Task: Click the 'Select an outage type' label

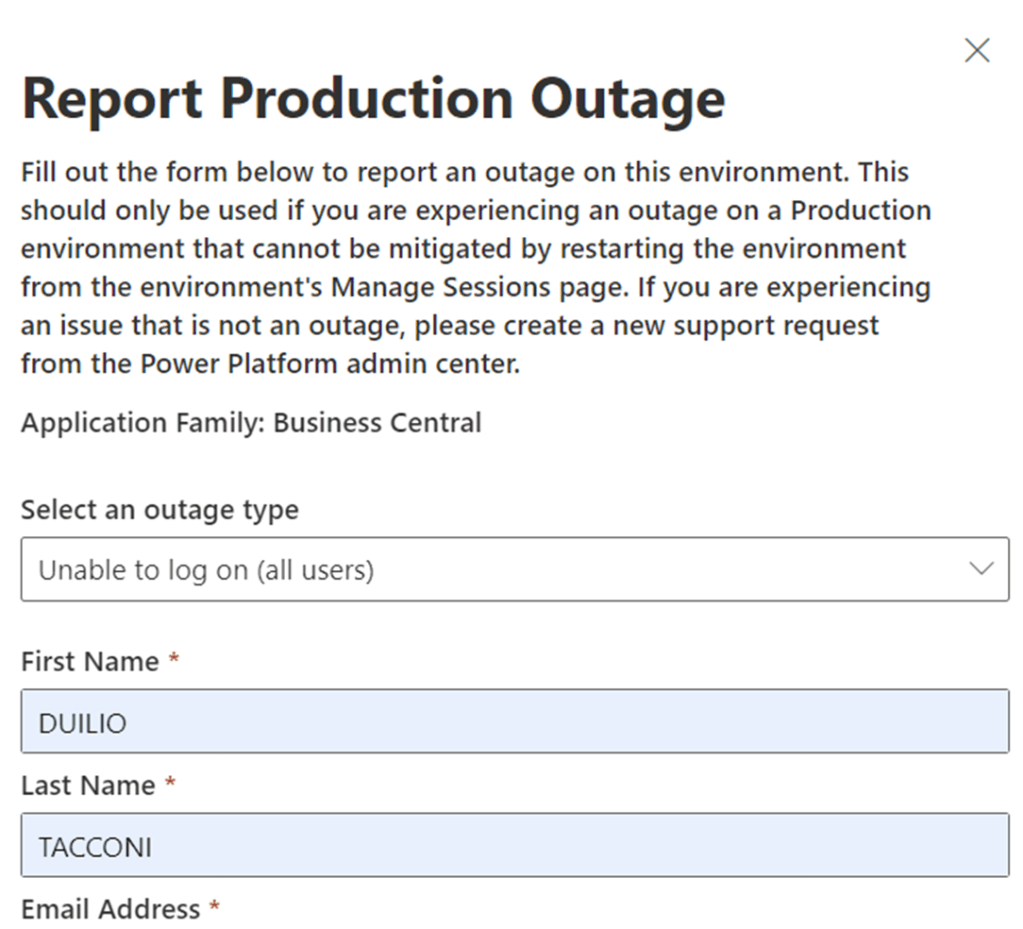Action: 159,510
